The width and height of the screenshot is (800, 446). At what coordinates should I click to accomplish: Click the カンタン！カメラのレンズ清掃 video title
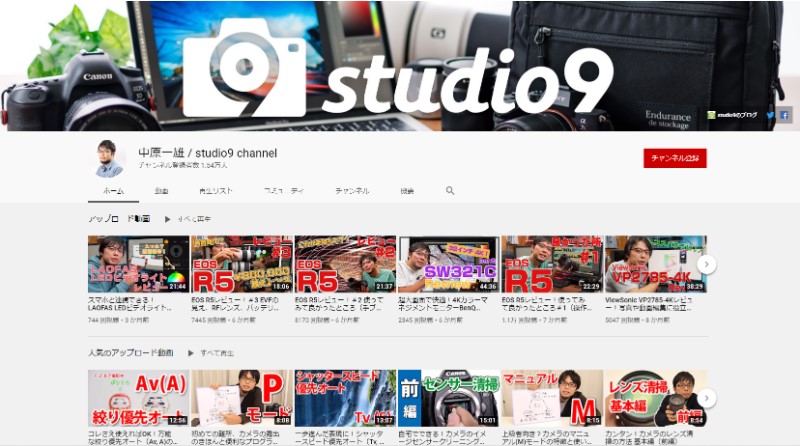[649, 437]
